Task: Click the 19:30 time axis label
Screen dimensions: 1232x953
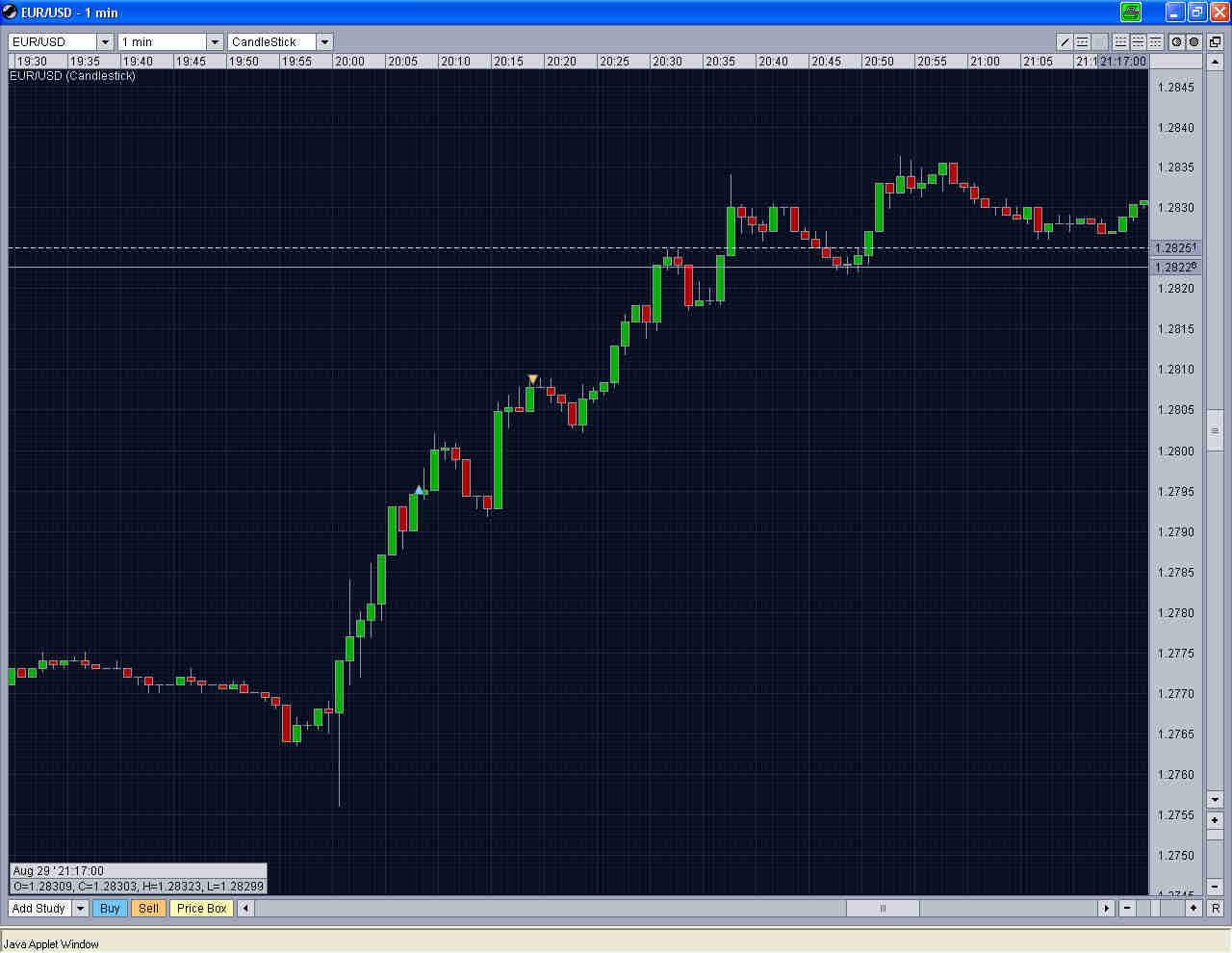Action: [x=33, y=62]
